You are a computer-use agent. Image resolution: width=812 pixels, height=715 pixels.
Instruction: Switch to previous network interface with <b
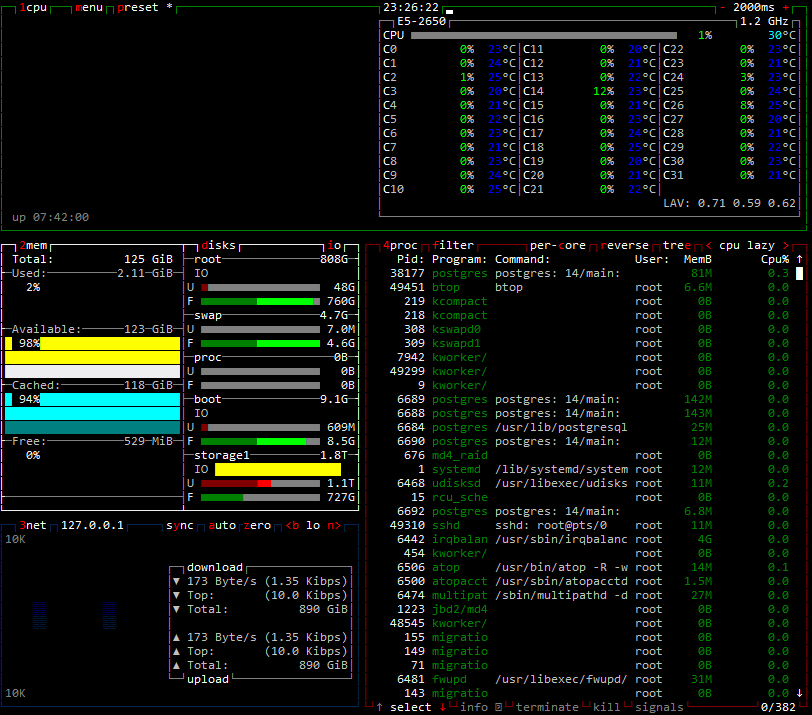293,526
